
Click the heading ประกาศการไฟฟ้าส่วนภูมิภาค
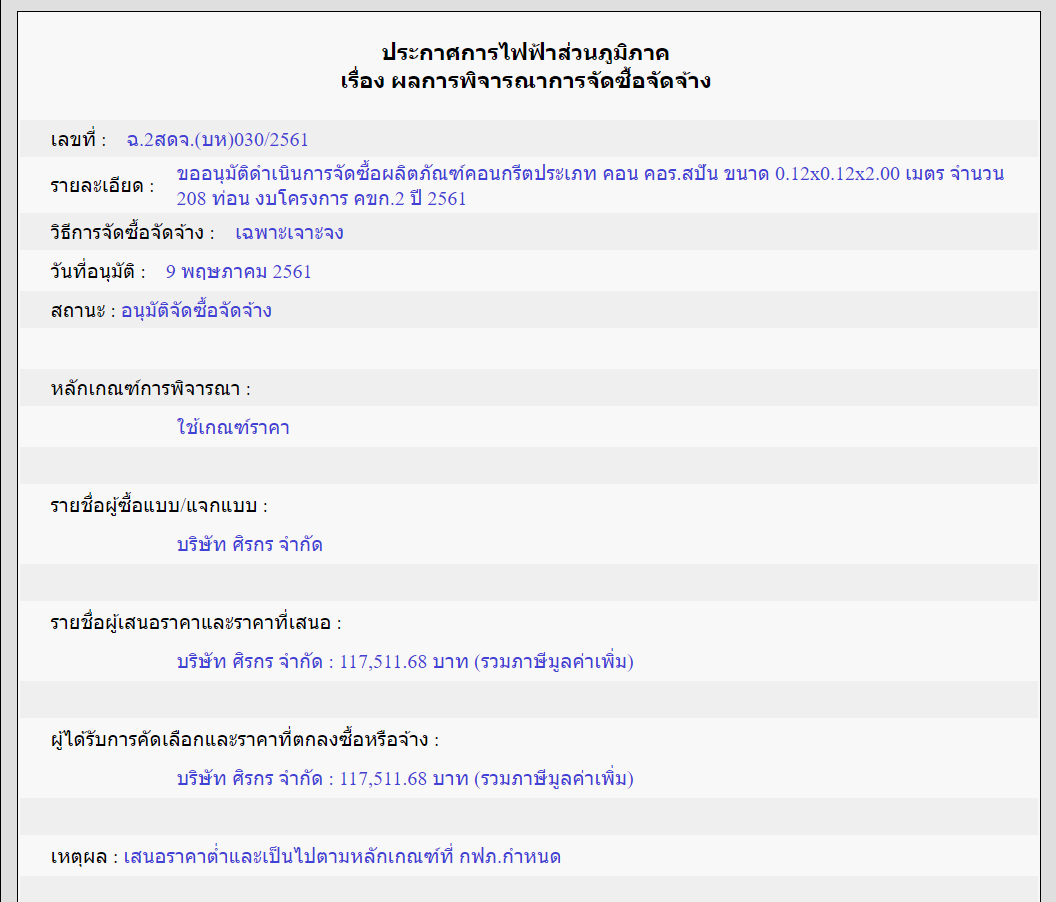[x=525, y=53]
